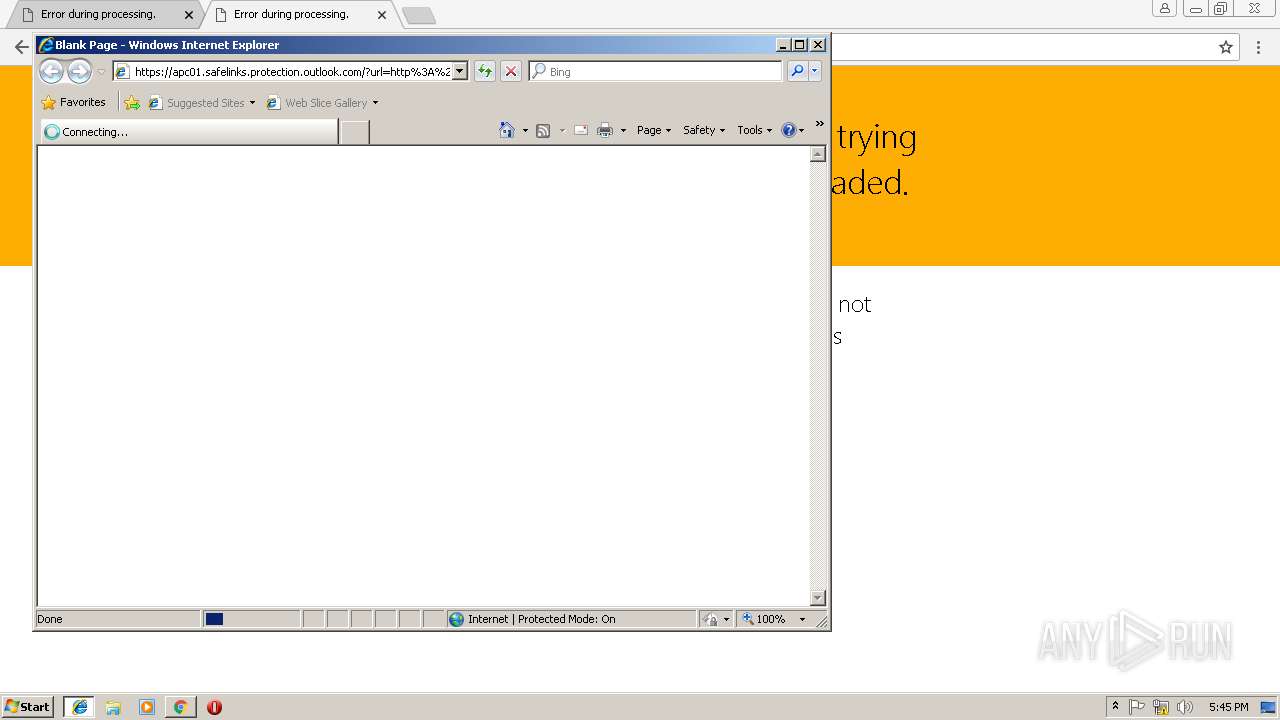This screenshot has height=720, width=1280.
Task: Click the Chrome taskbar icon
Action: (x=180, y=707)
